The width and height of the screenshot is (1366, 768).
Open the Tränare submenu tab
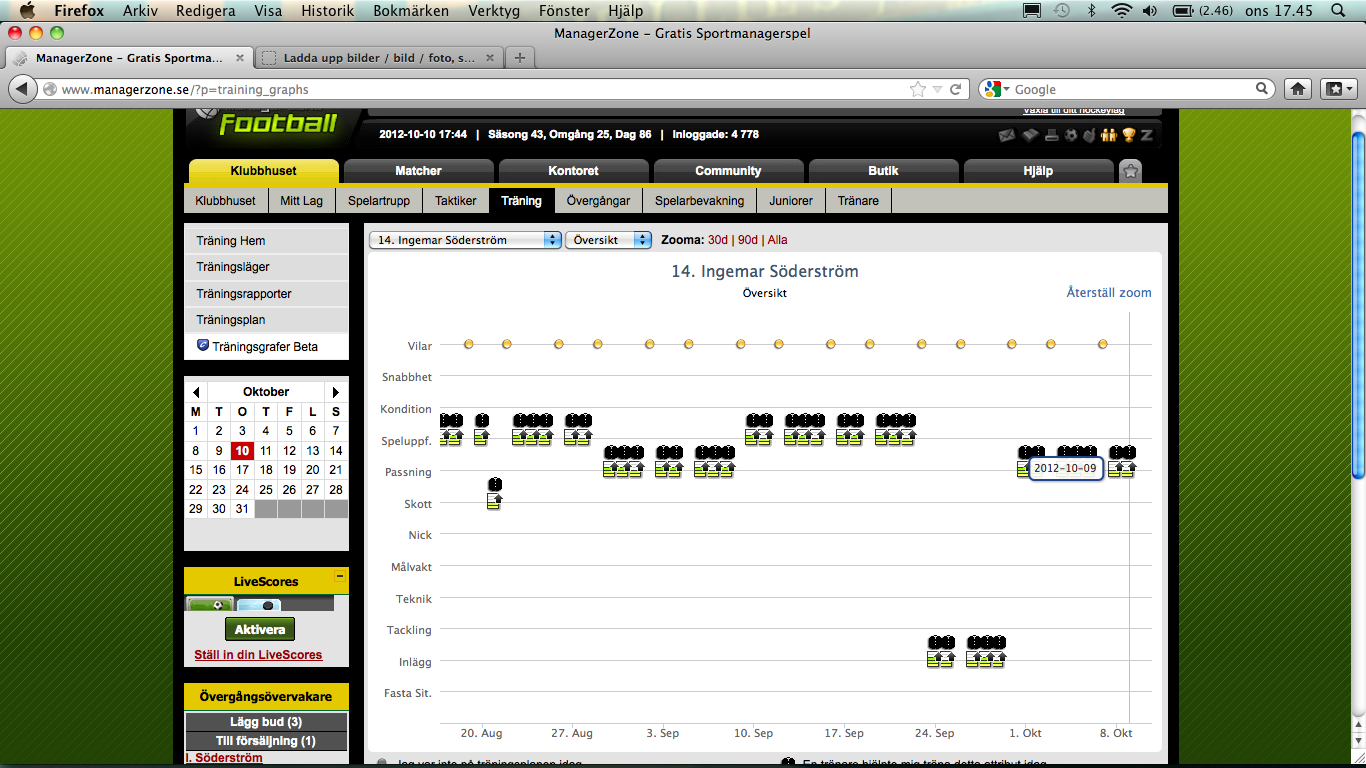click(x=858, y=201)
